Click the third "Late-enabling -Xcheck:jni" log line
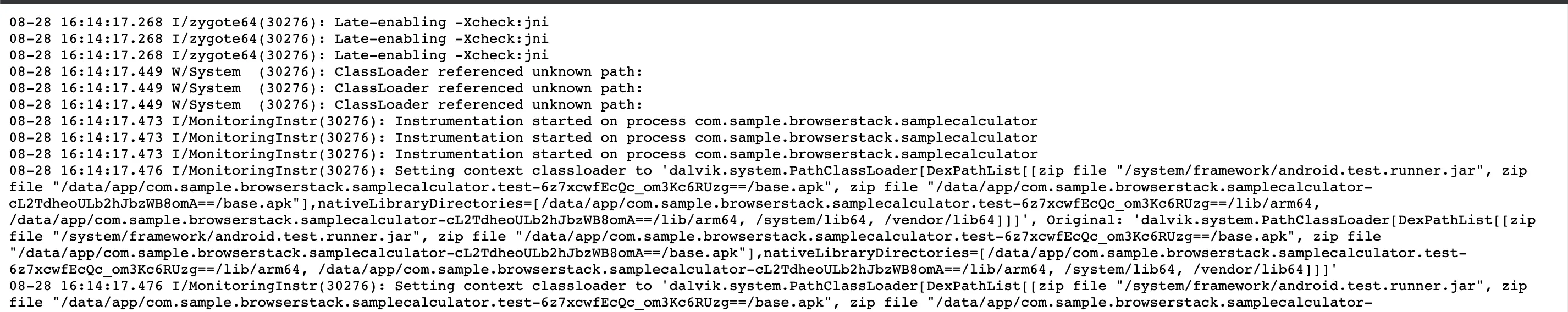This screenshot has height=312, width=1568. [441, 55]
